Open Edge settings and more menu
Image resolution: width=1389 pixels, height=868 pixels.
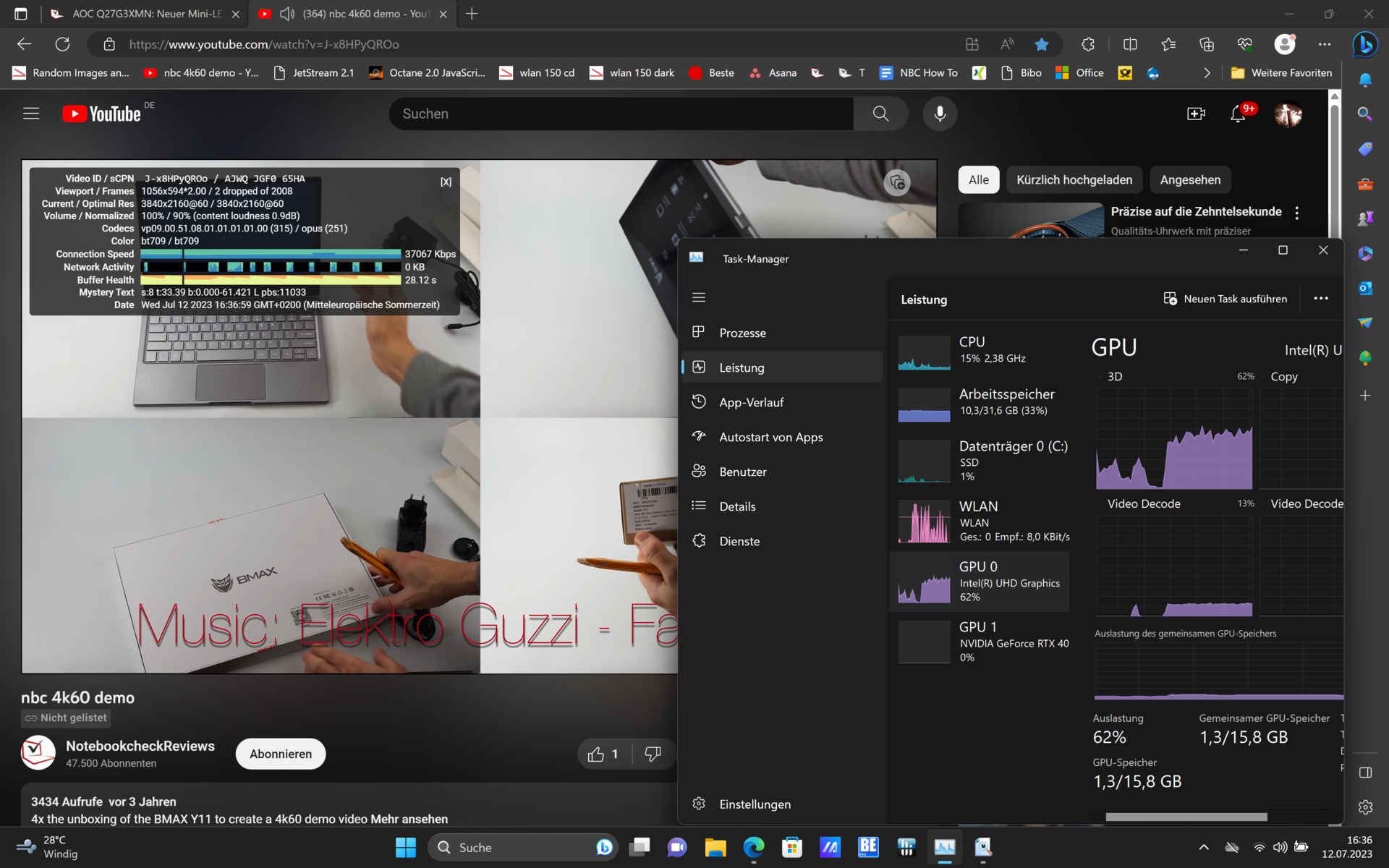1325,44
